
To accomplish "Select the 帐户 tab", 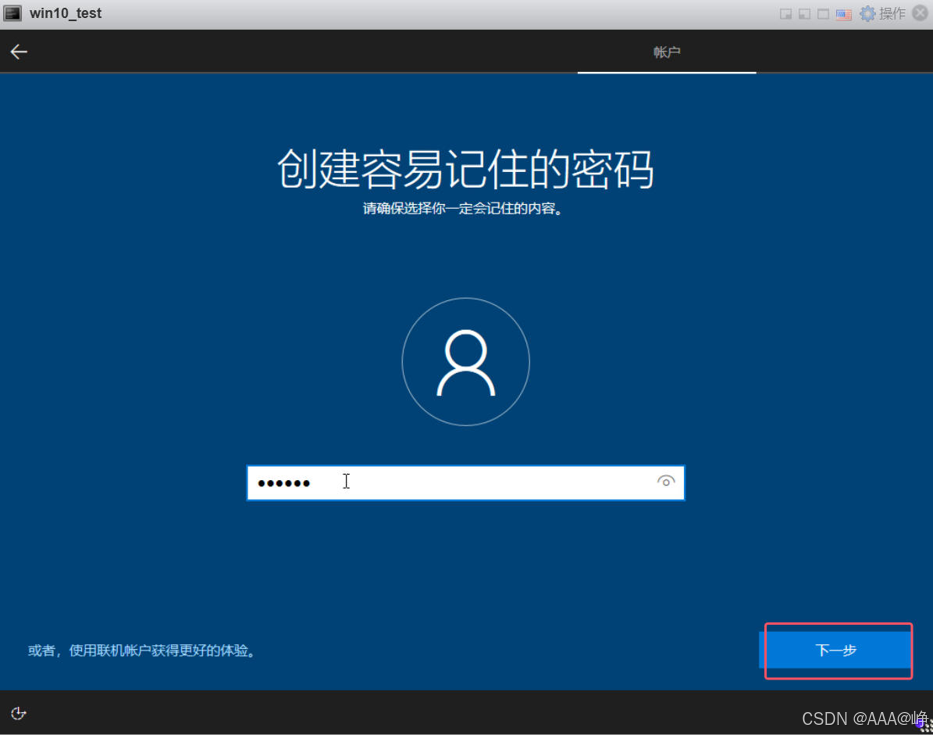I will [666, 52].
